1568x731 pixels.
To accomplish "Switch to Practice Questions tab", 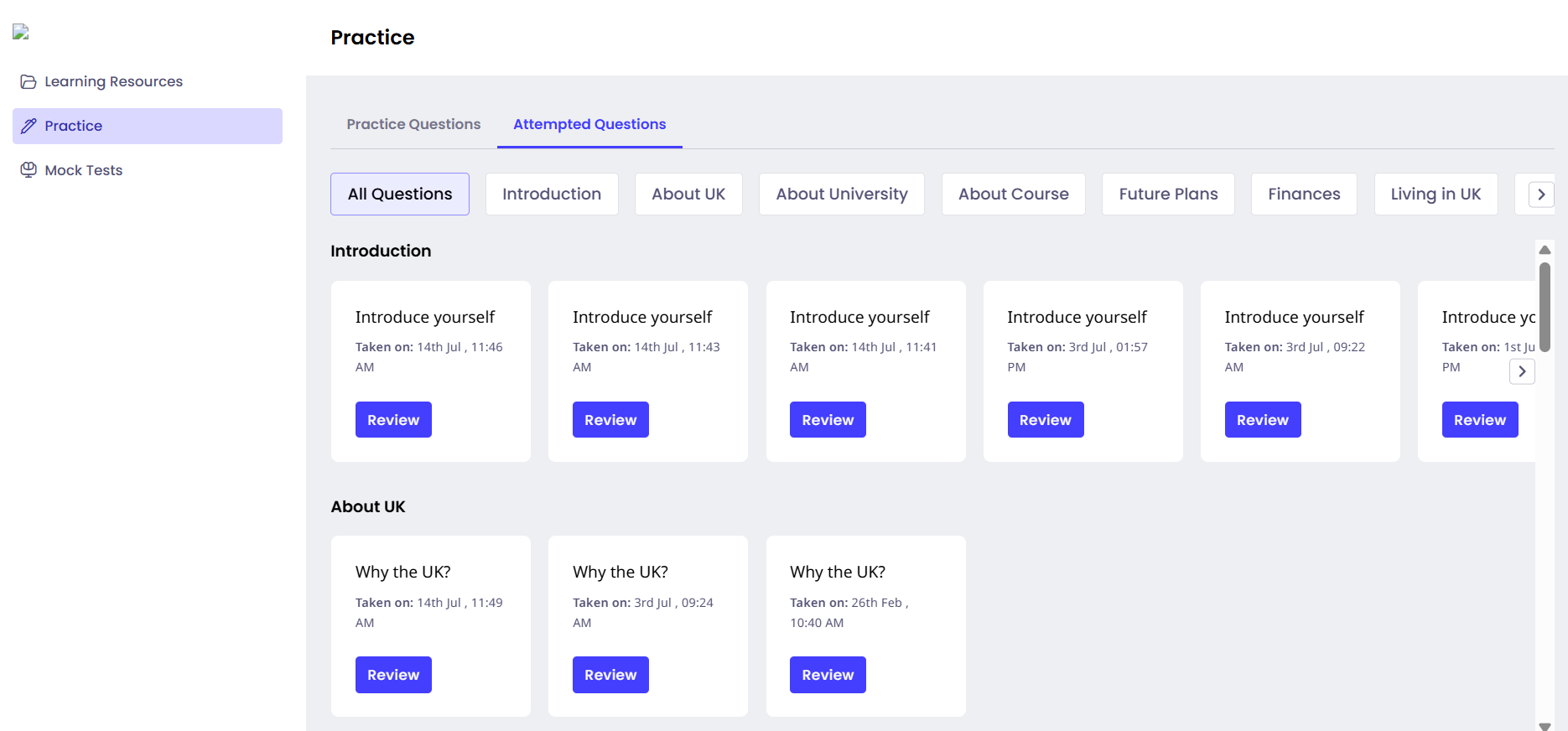I will [413, 124].
